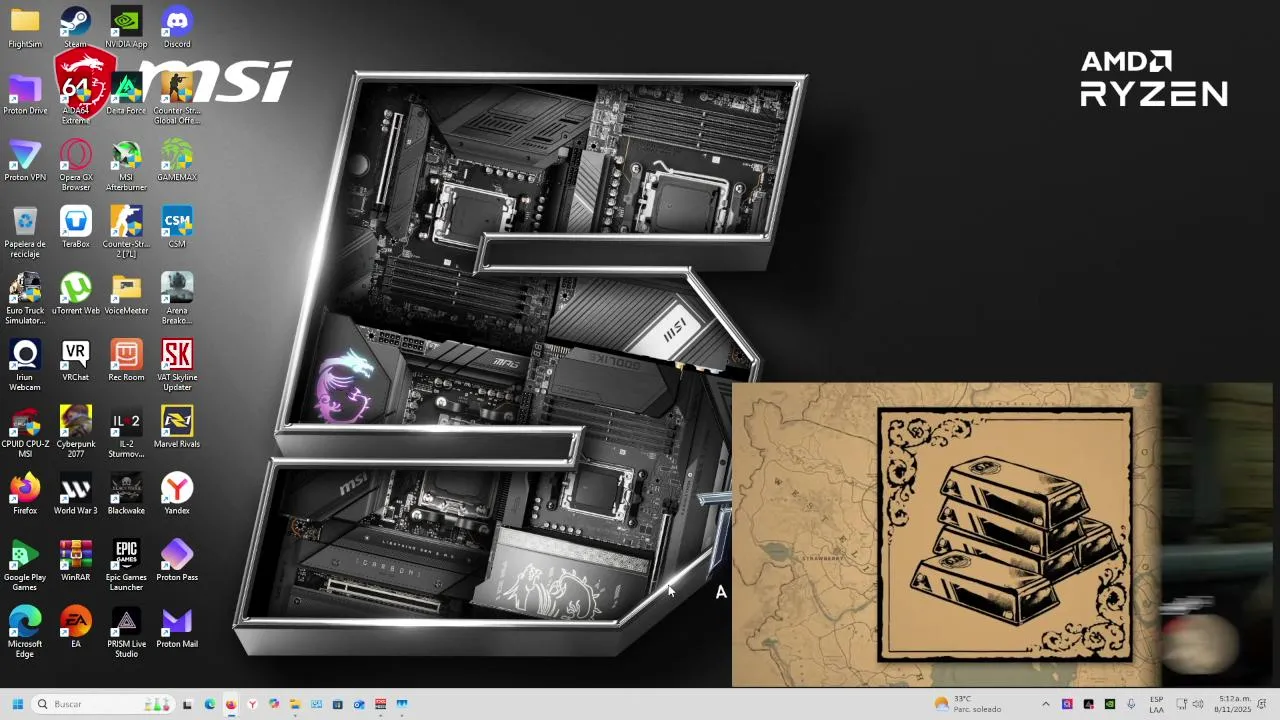This screenshot has height=720, width=1280.
Task: Open Papelera de reciclaje
Action: (x=25, y=232)
